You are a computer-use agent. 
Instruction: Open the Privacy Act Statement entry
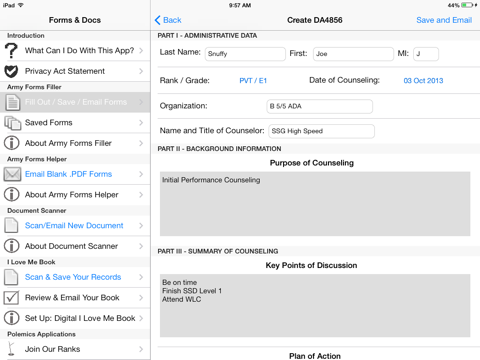click(75, 71)
